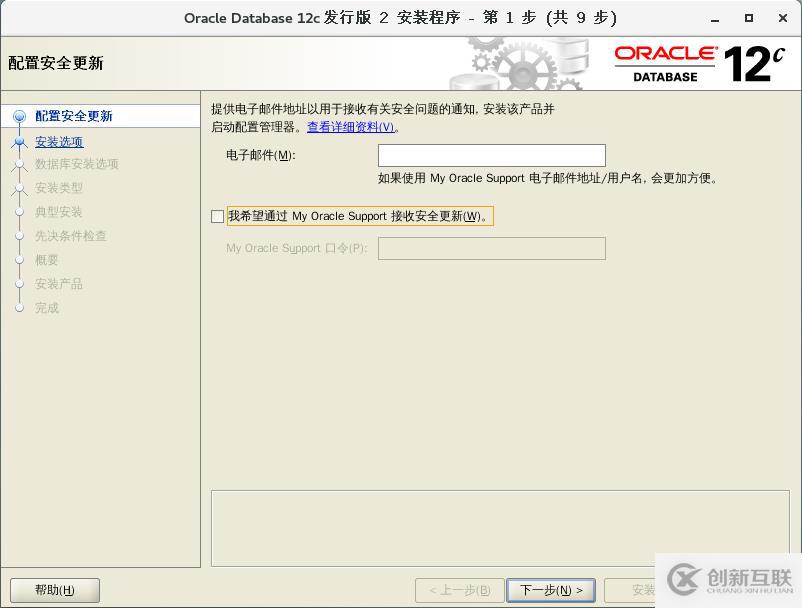Enable receiving security updates via My Oracle Support

click(217, 216)
